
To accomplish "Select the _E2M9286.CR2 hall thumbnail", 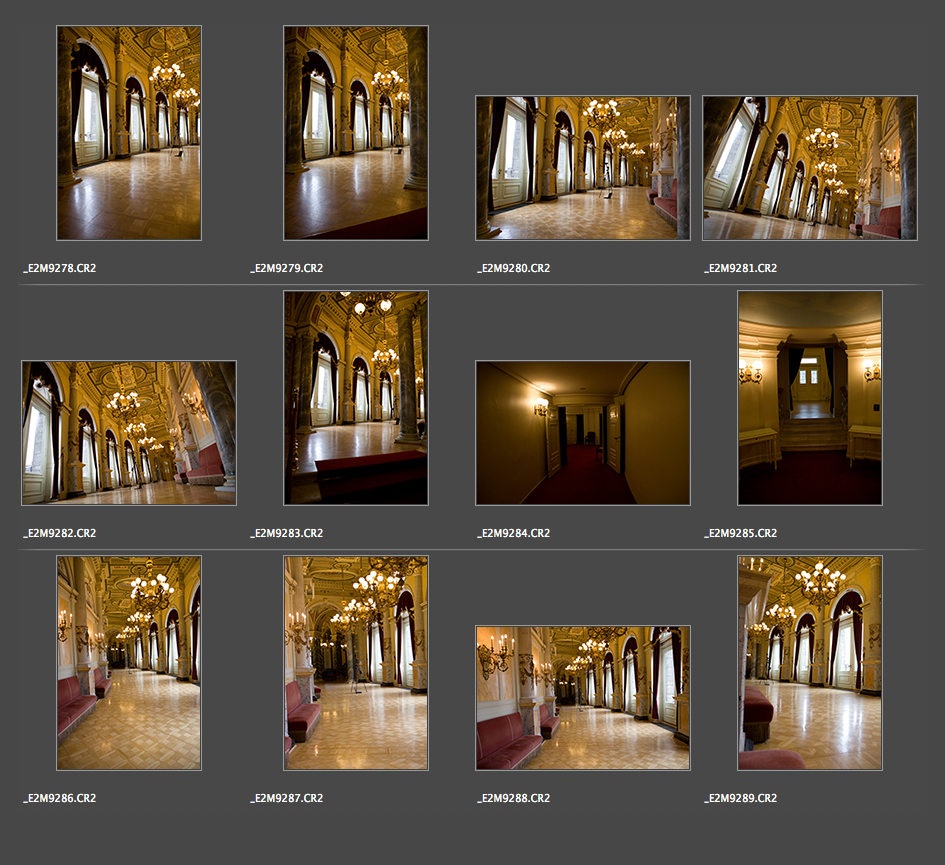I will [x=129, y=663].
